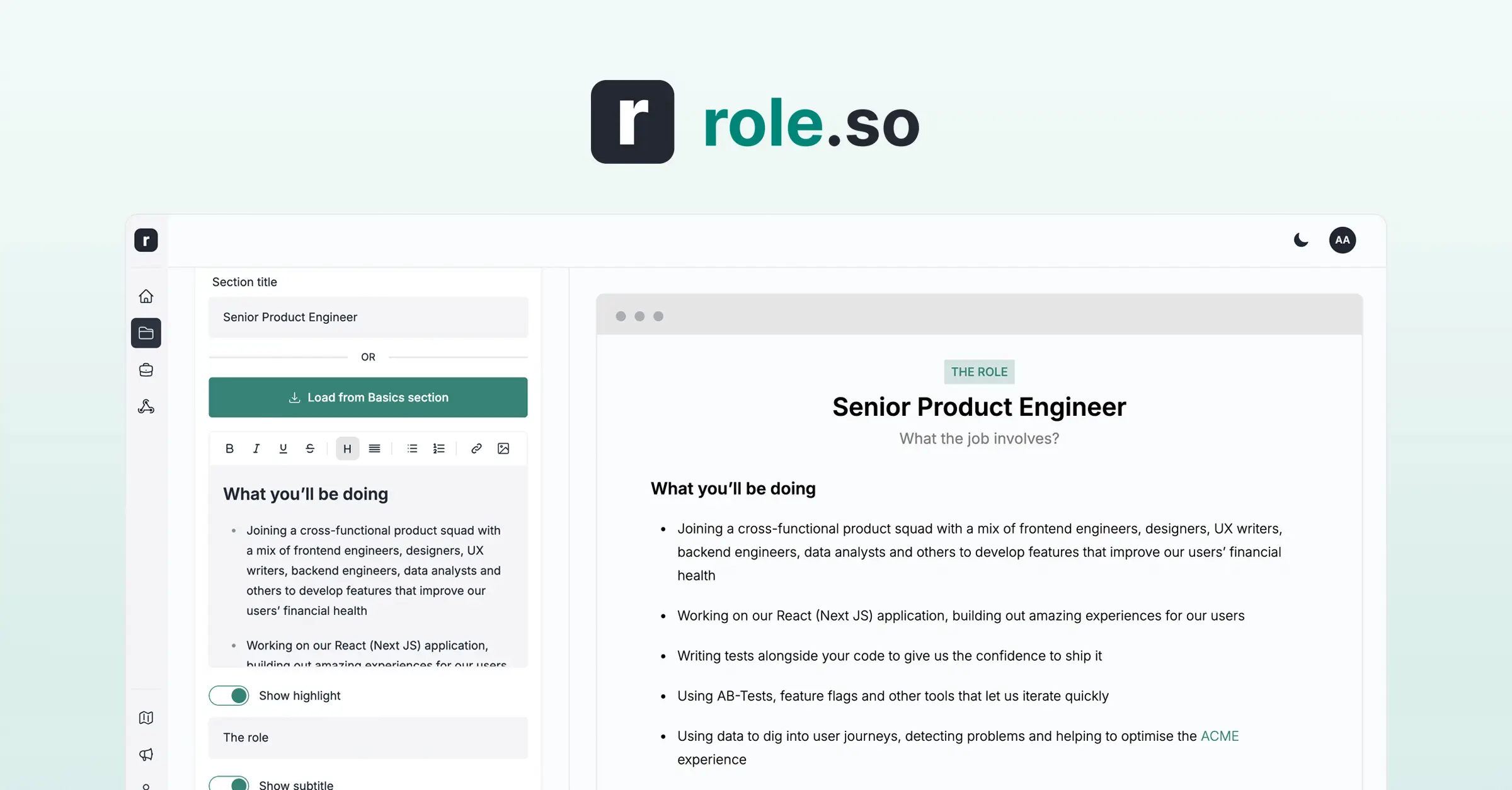Open the folder section in sidebar
Image resolution: width=1512 pixels, height=790 pixels.
(x=146, y=333)
